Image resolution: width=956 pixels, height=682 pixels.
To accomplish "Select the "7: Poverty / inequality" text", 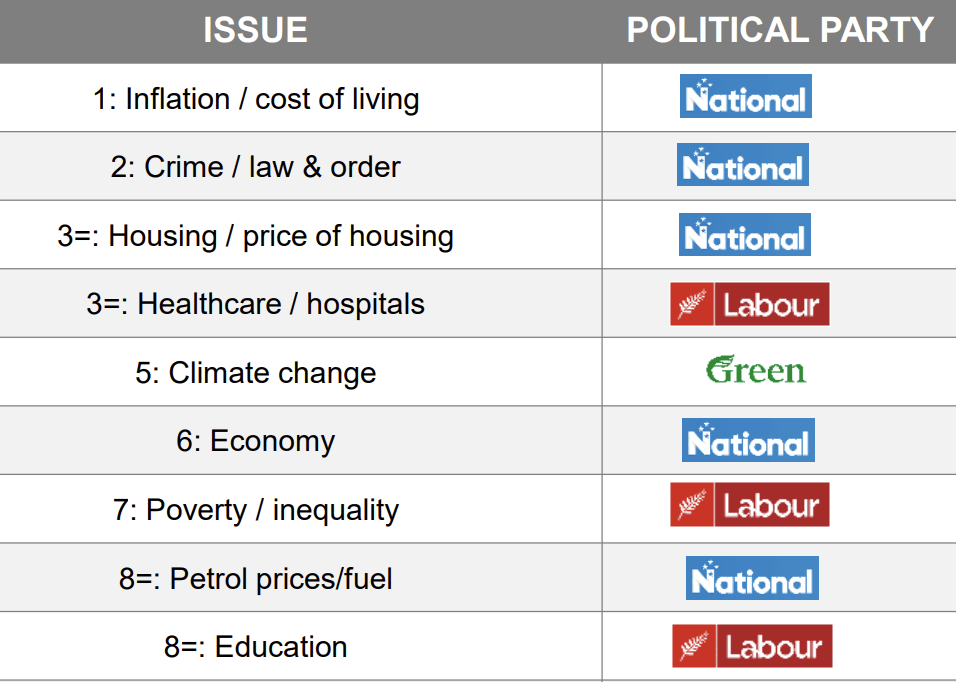I will tap(256, 510).
